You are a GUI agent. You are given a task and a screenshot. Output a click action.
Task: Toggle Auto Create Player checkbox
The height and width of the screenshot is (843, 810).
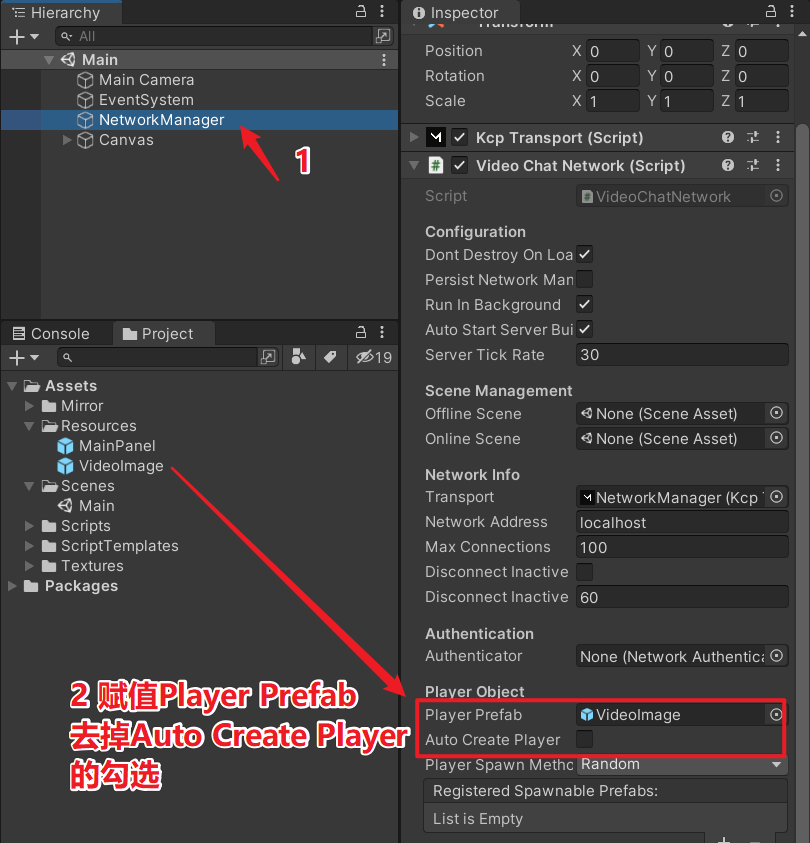585,739
